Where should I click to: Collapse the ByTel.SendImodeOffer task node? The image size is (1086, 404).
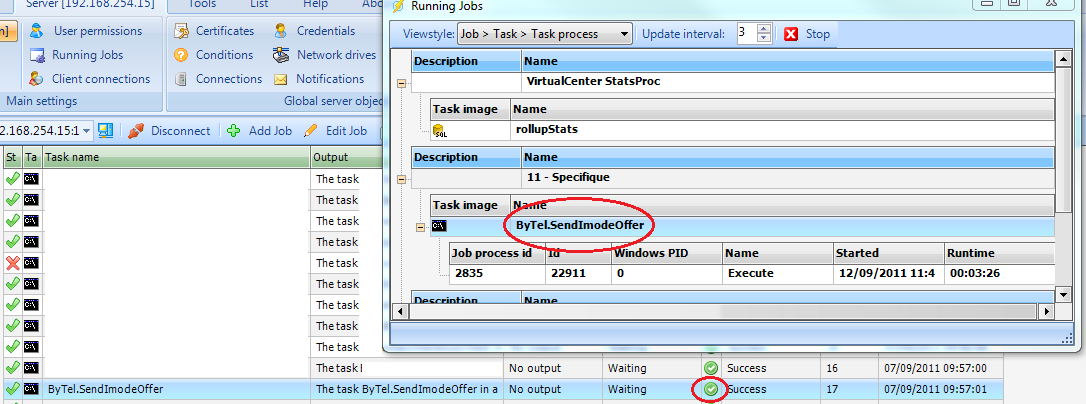[x=420, y=227]
